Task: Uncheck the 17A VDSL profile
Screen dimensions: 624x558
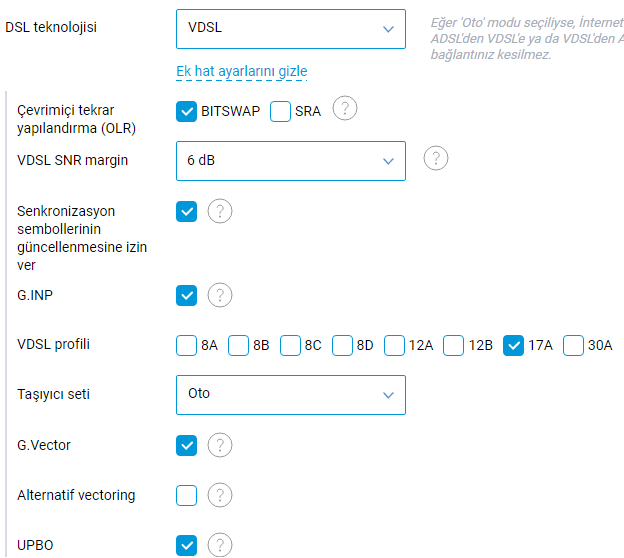Action: (513, 345)
